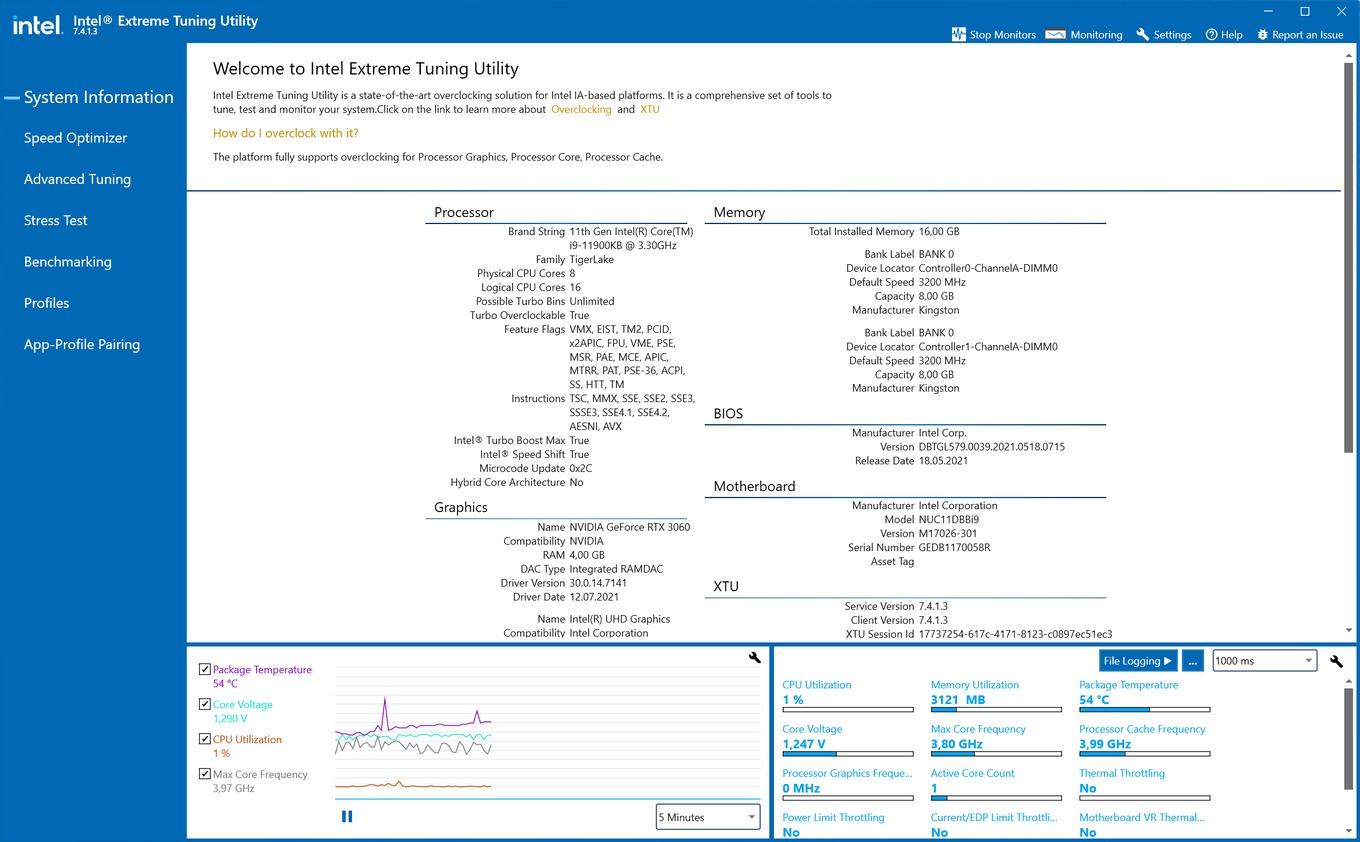Click the XTU section heading
This screenshot has height=842, width=1360.
click(726, 586)
